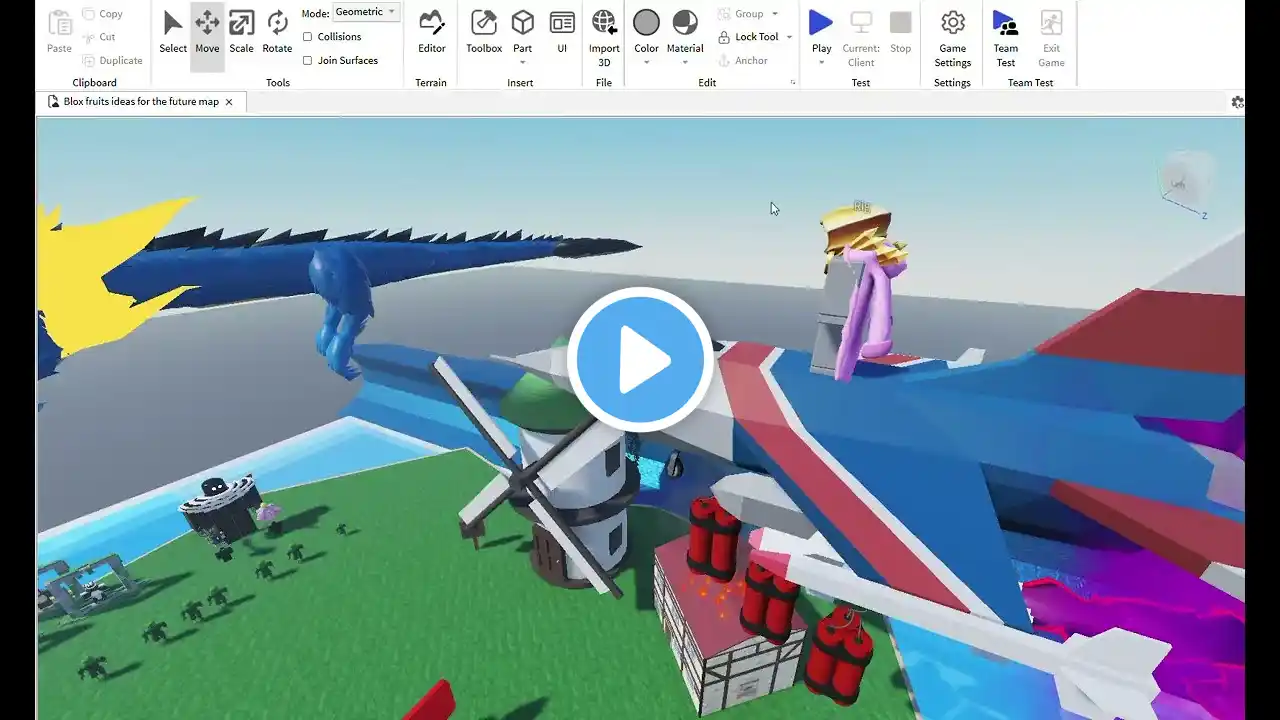Close the Blox fruits ideas tab
The image size is (1280, 720).
point(229,102)
